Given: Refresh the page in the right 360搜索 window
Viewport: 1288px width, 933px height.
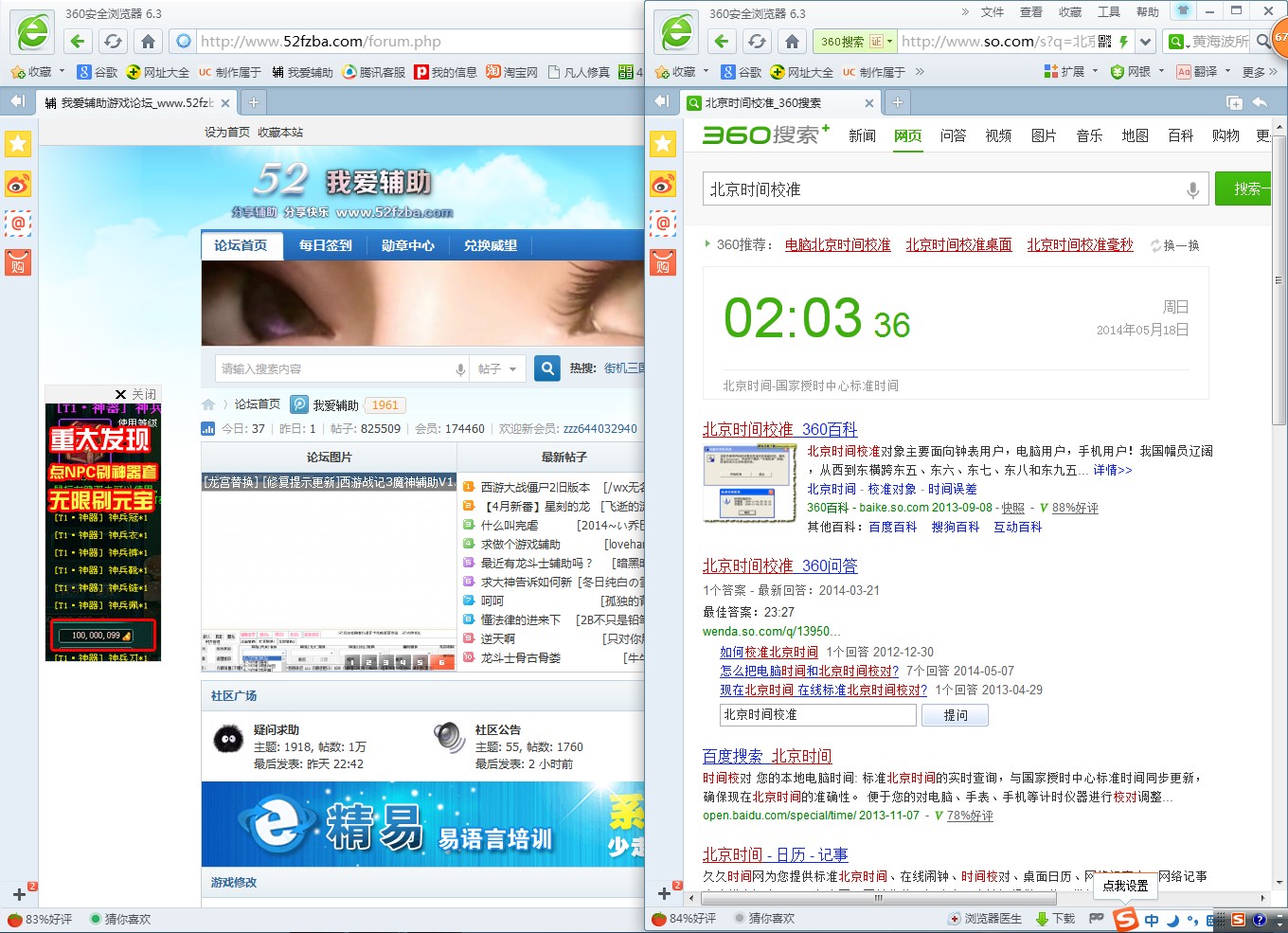Looking at the screenshot, I should (757, 41).
